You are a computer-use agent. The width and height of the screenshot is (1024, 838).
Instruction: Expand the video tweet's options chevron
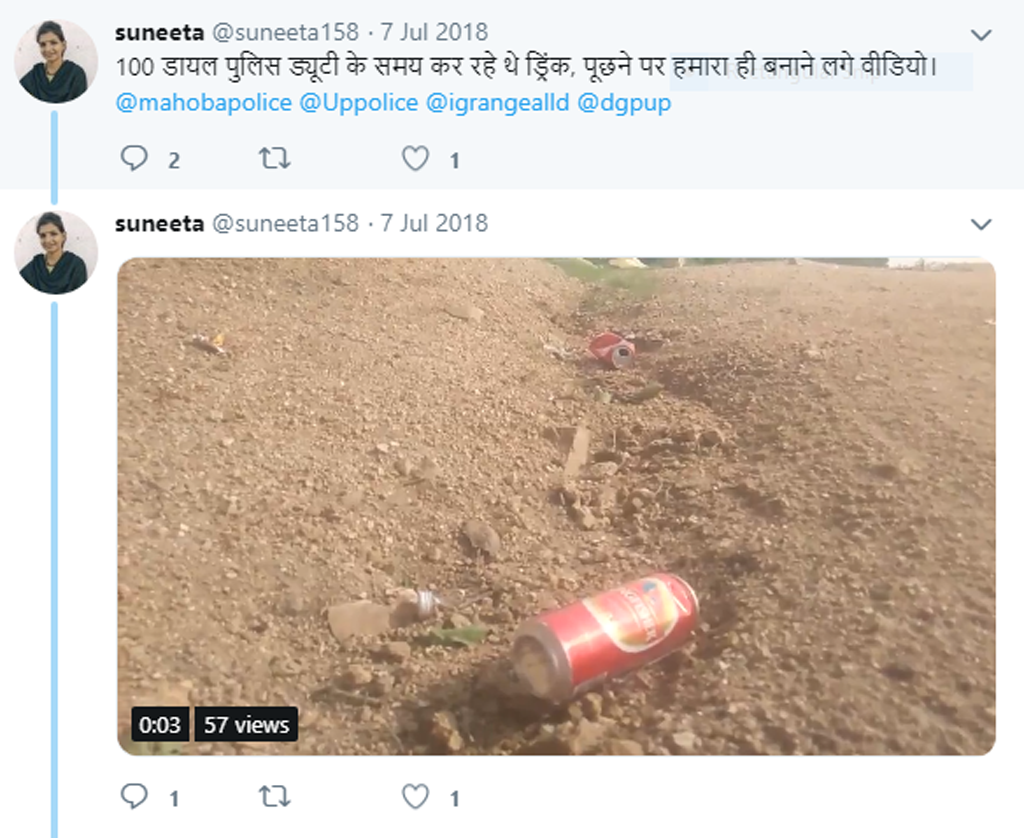pyautogui.click(x=981, y=225)
